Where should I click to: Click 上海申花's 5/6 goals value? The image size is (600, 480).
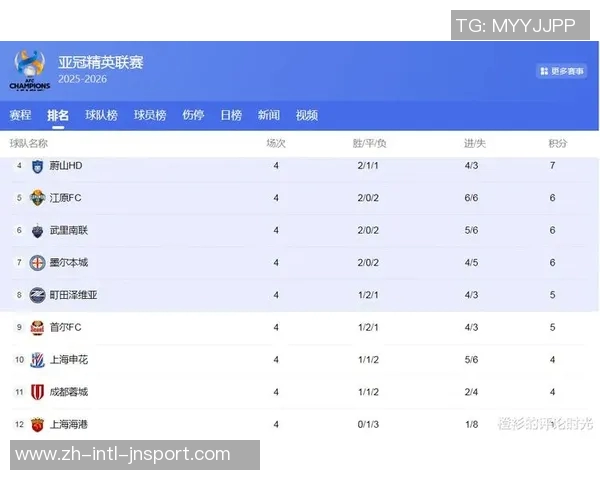[471, 360]
